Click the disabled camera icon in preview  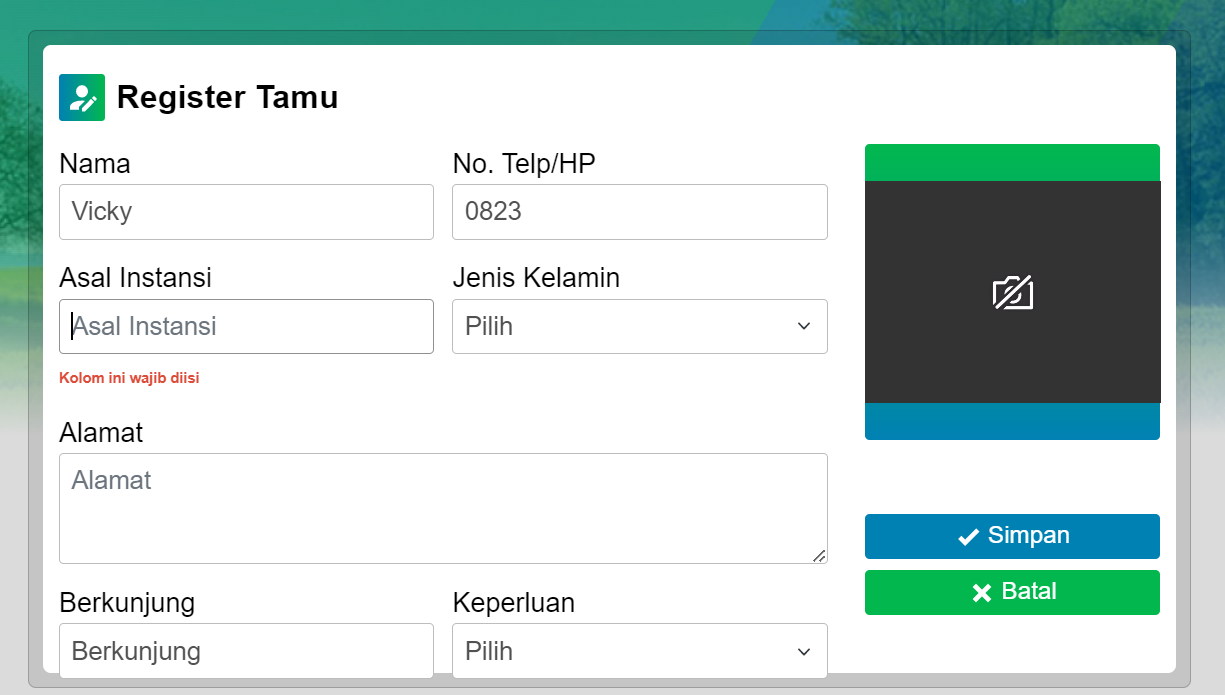(1012, 293)
